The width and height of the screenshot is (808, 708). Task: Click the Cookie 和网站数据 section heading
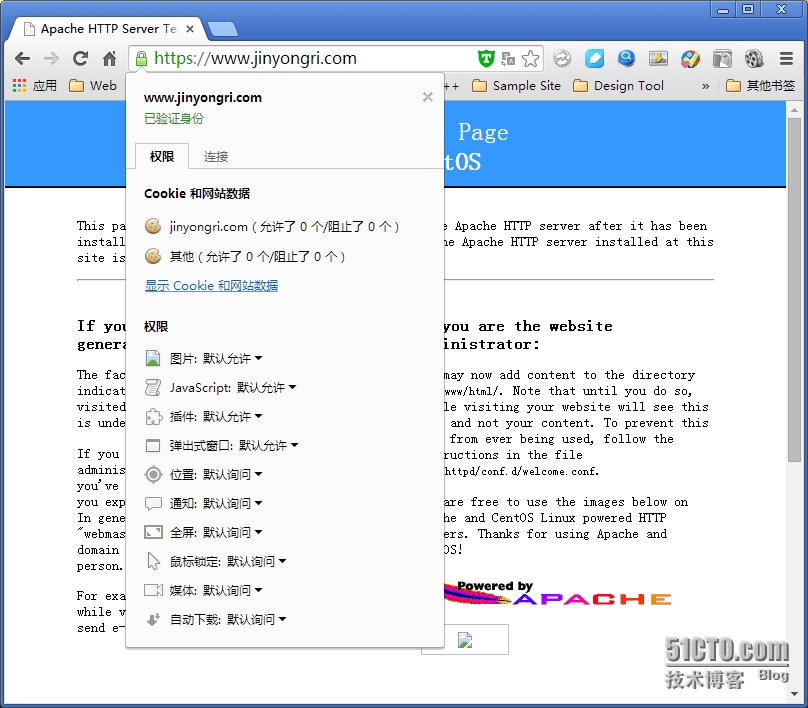(197, 194)
